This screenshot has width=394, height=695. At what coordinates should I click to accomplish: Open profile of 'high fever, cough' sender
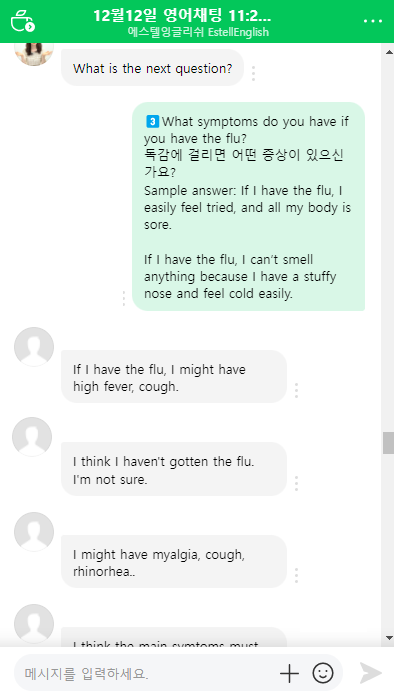34,347
